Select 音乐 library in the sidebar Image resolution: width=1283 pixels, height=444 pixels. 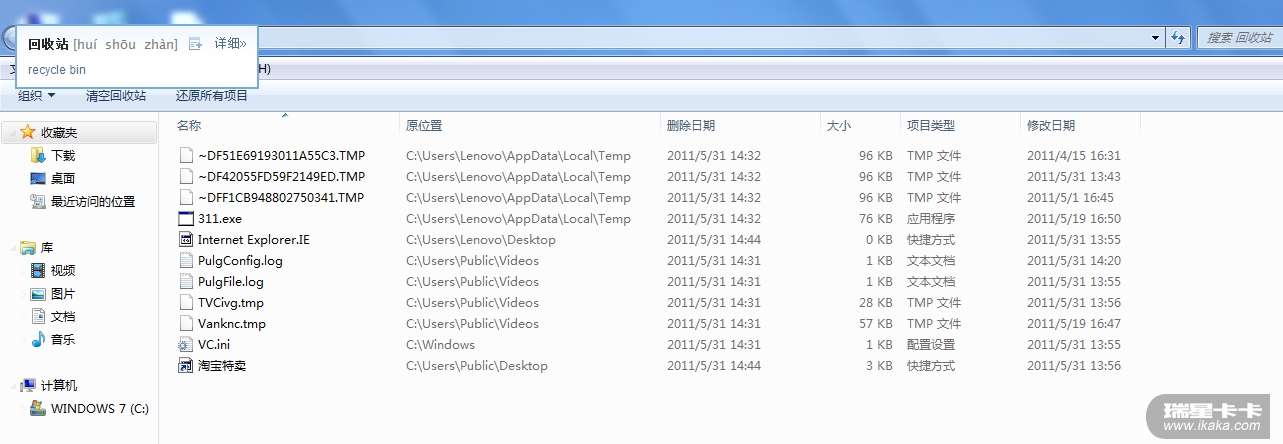point(63,339)
